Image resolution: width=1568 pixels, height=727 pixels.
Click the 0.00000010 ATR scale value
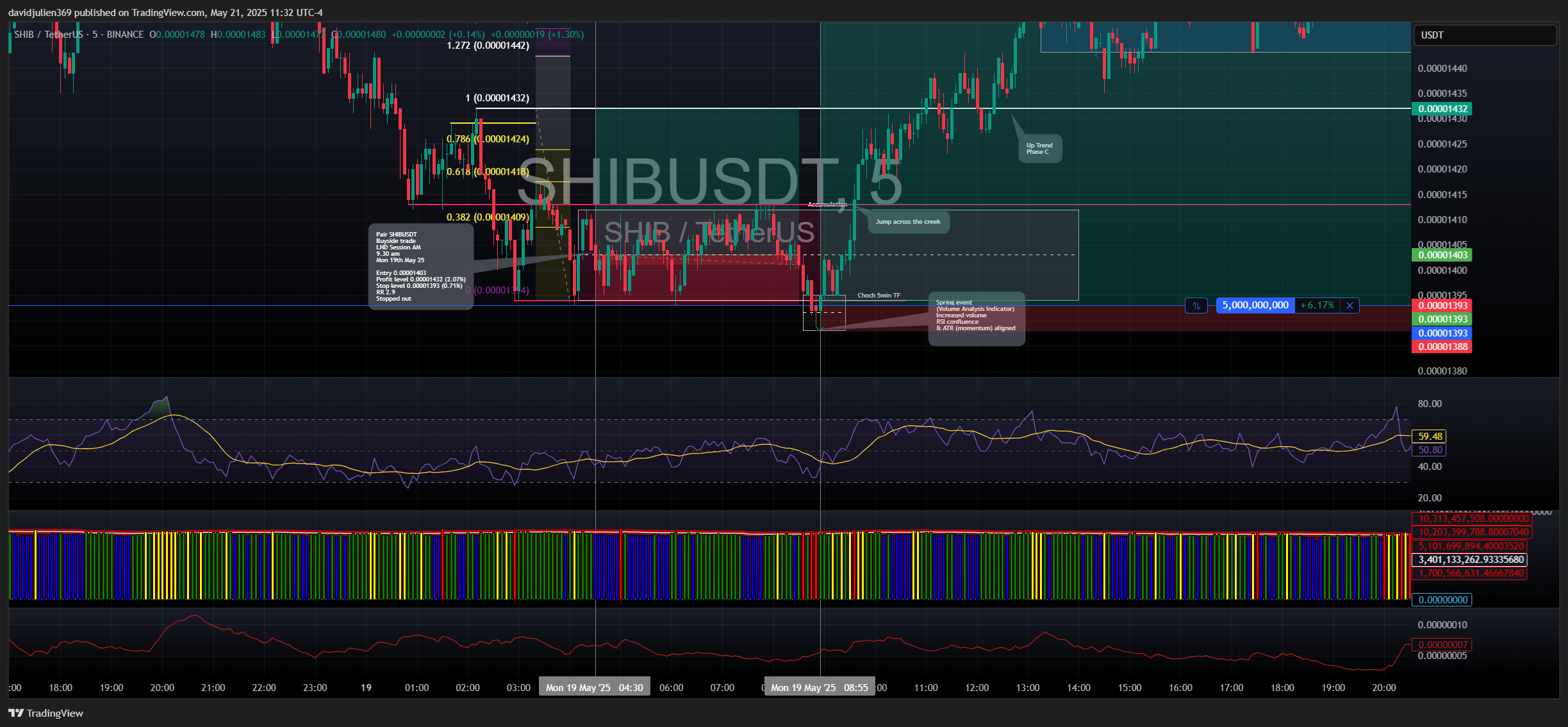coord(1442,625)
